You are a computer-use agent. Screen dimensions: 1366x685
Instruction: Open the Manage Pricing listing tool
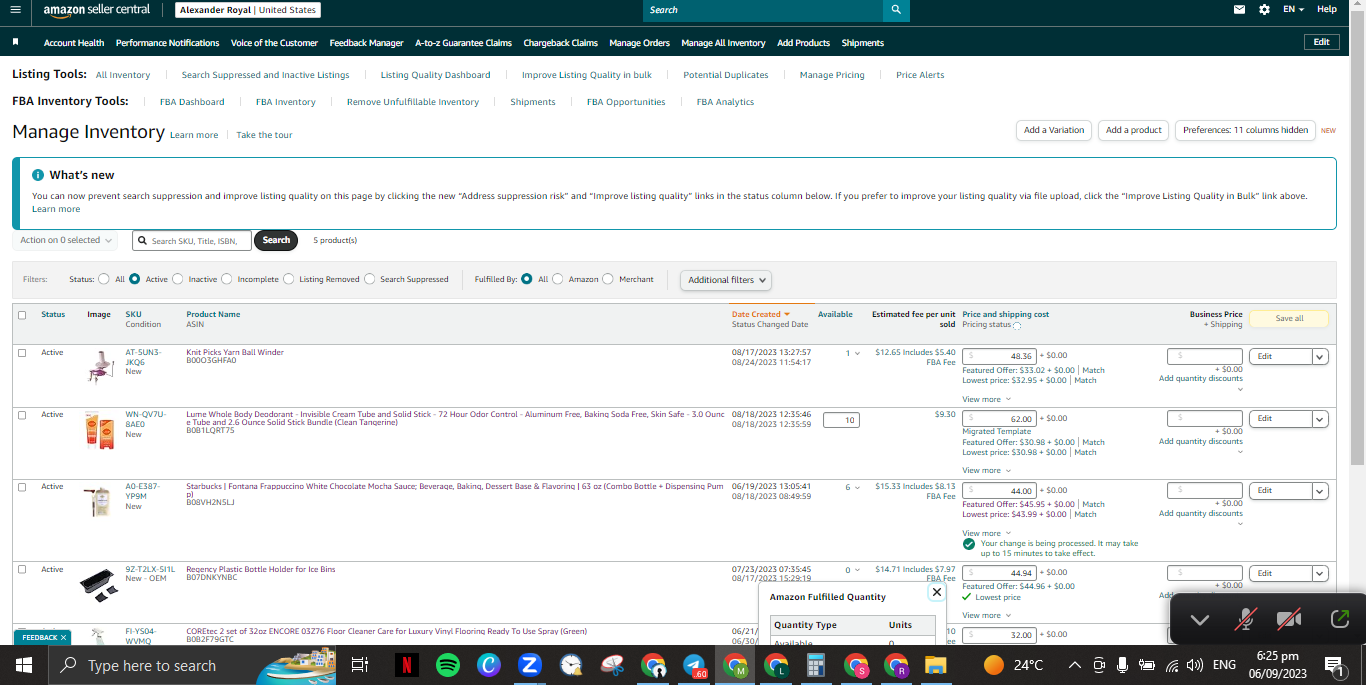[x=832, y=75]
